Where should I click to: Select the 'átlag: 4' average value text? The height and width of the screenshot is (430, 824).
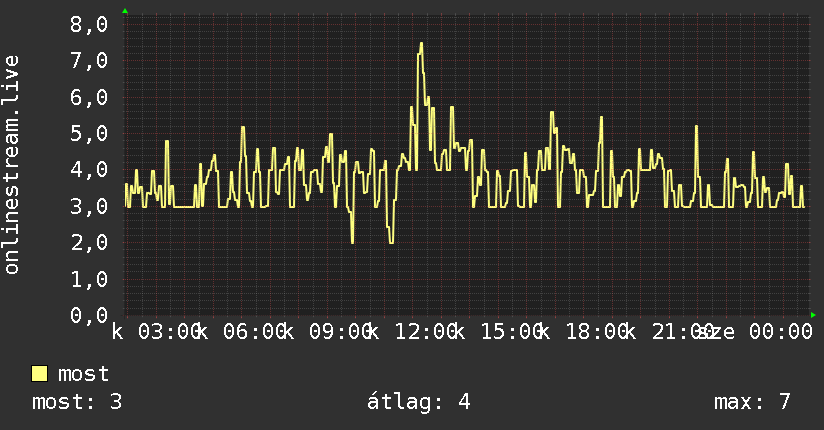point(418,403)
